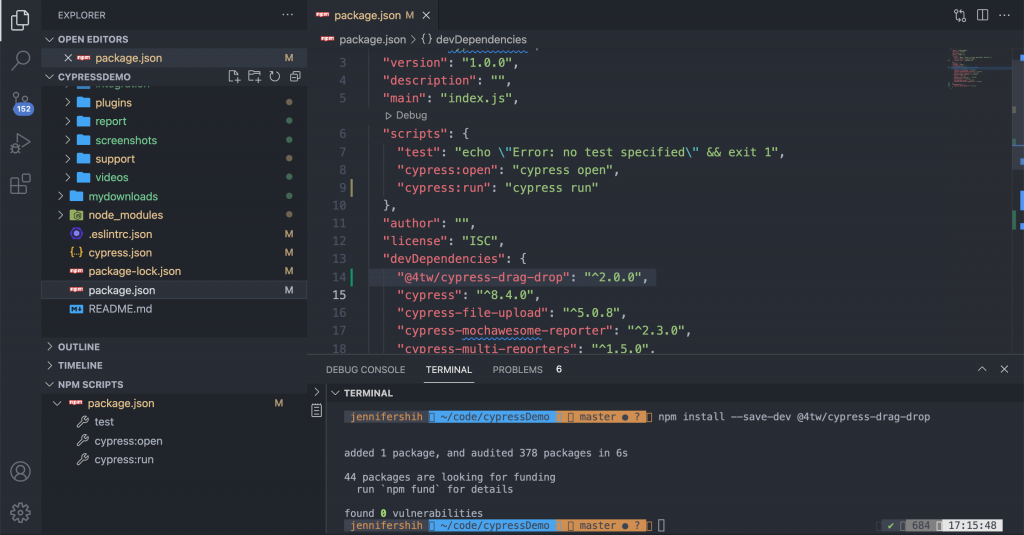1024x535 pixels.
Task: Open changes compare icon in editor toolbar
Action: pyautogui.click(x=960, y=15)
